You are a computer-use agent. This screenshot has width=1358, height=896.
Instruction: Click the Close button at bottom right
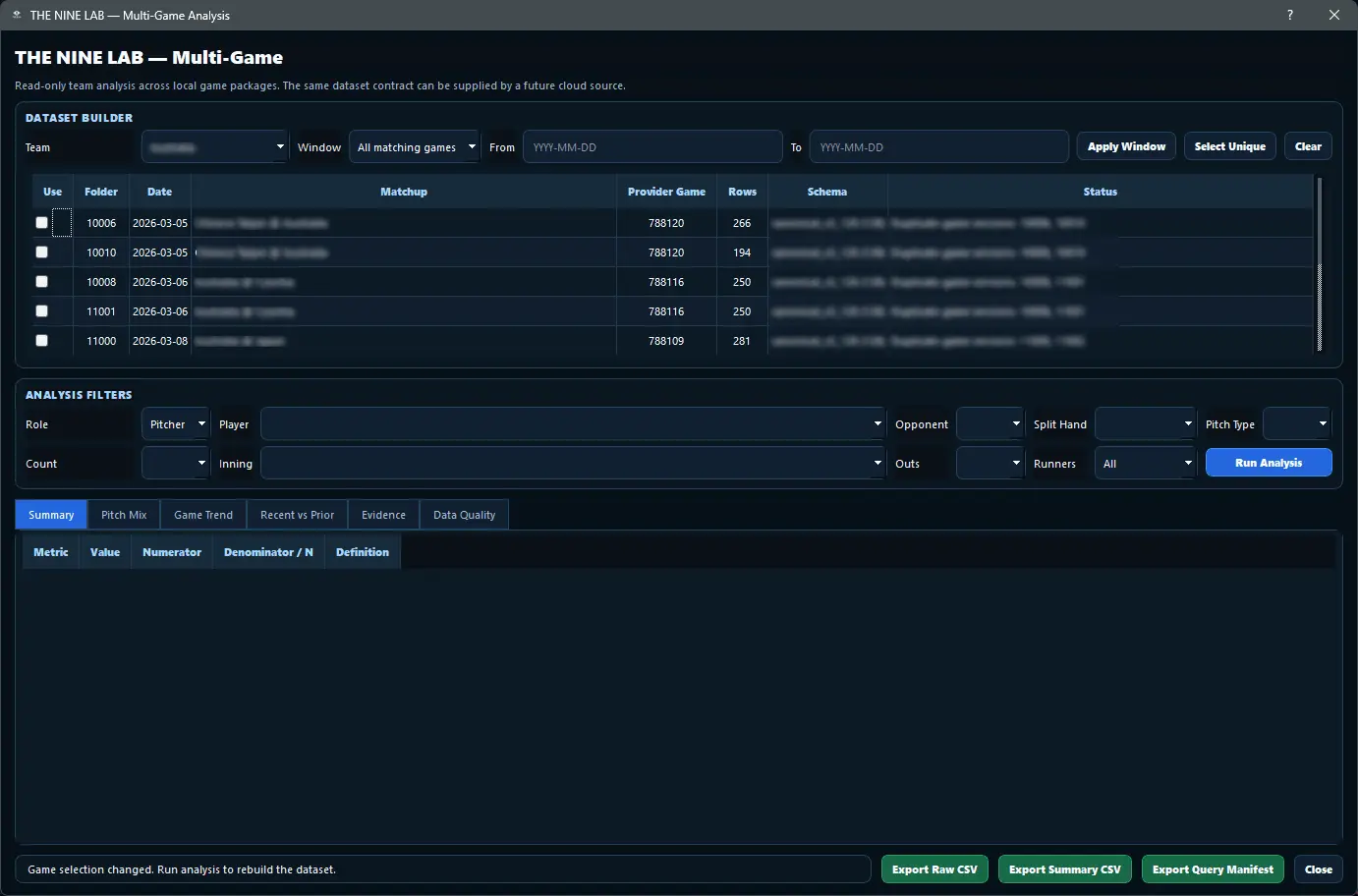tap(1319, 869)
